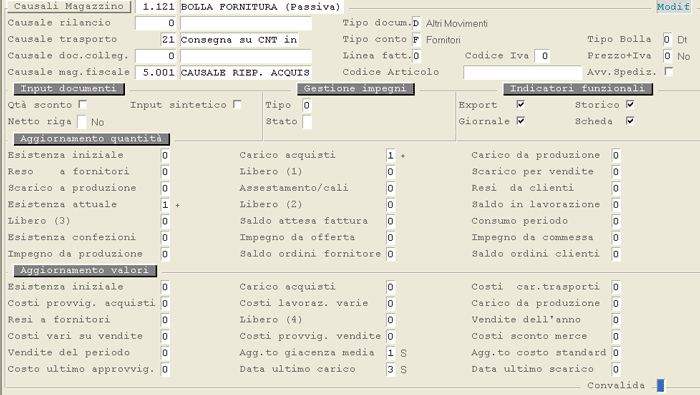Click the Costi provvig. vendite field
700x395 pixels.
pos(391,337)
